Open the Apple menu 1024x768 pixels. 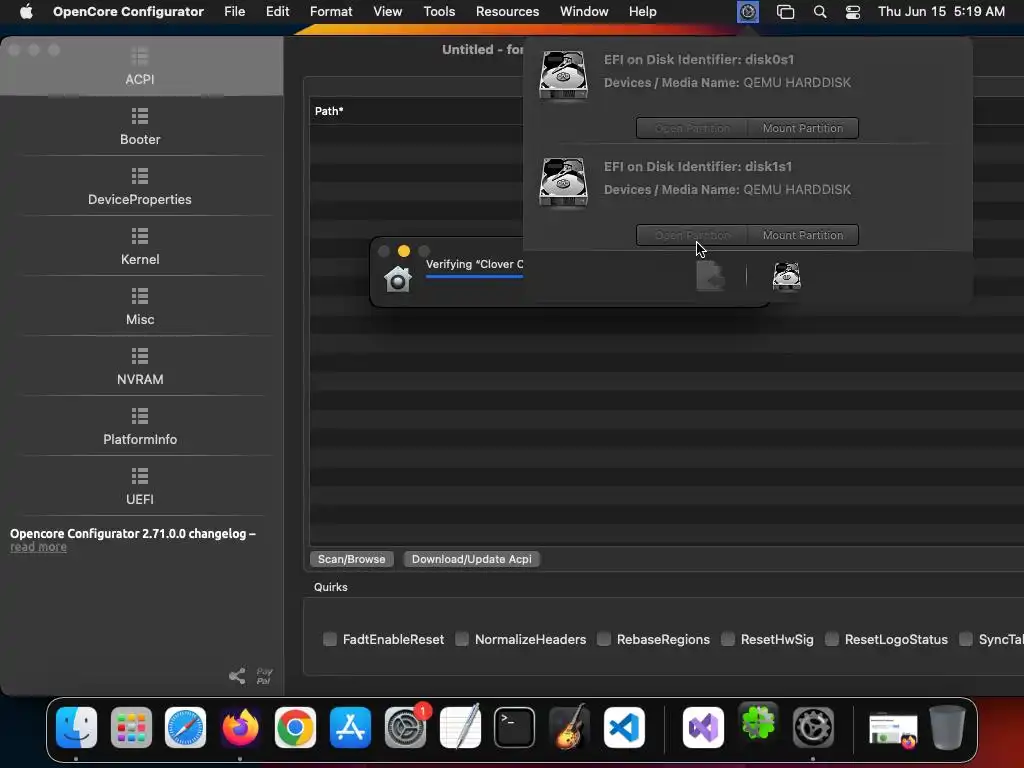[x=26, y=12]
